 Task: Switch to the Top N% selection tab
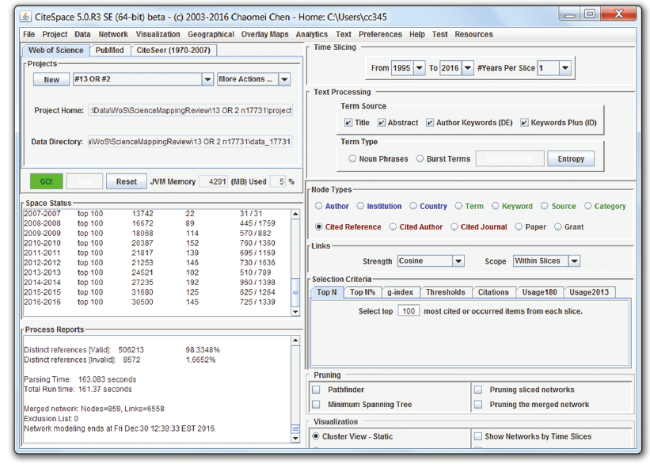point(362,292)
